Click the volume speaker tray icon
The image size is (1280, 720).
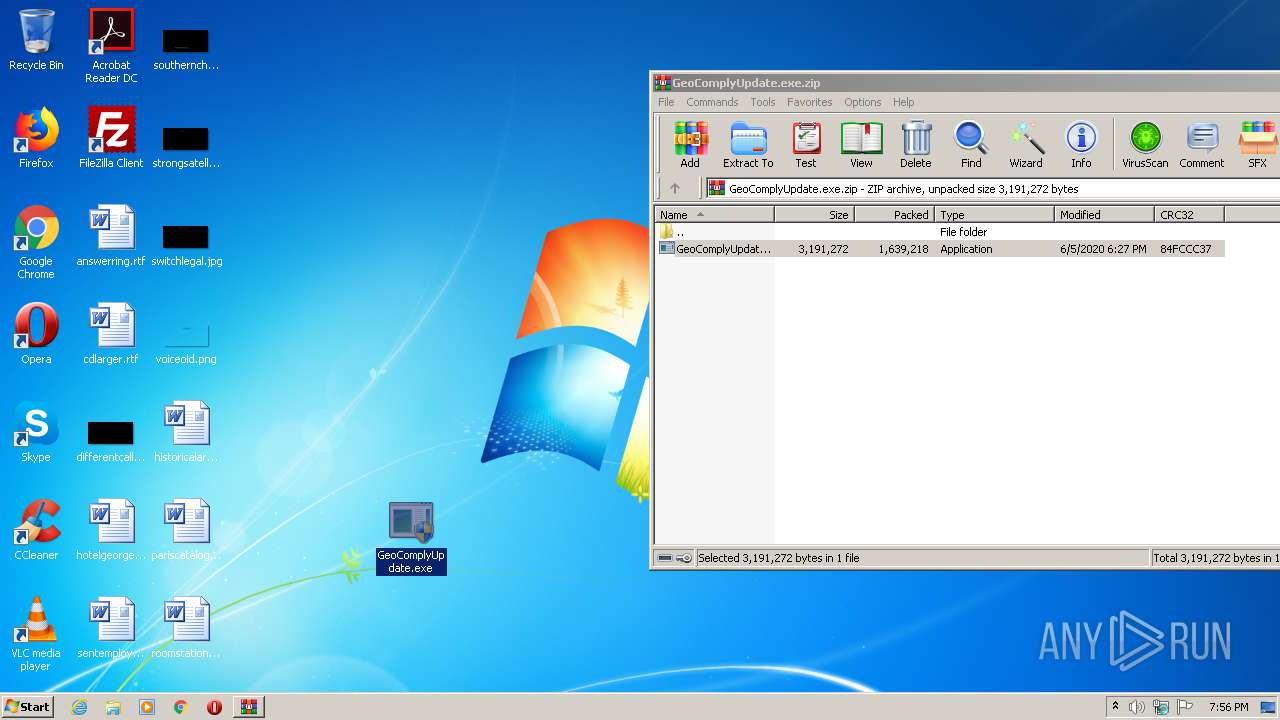pos(1137,707)
